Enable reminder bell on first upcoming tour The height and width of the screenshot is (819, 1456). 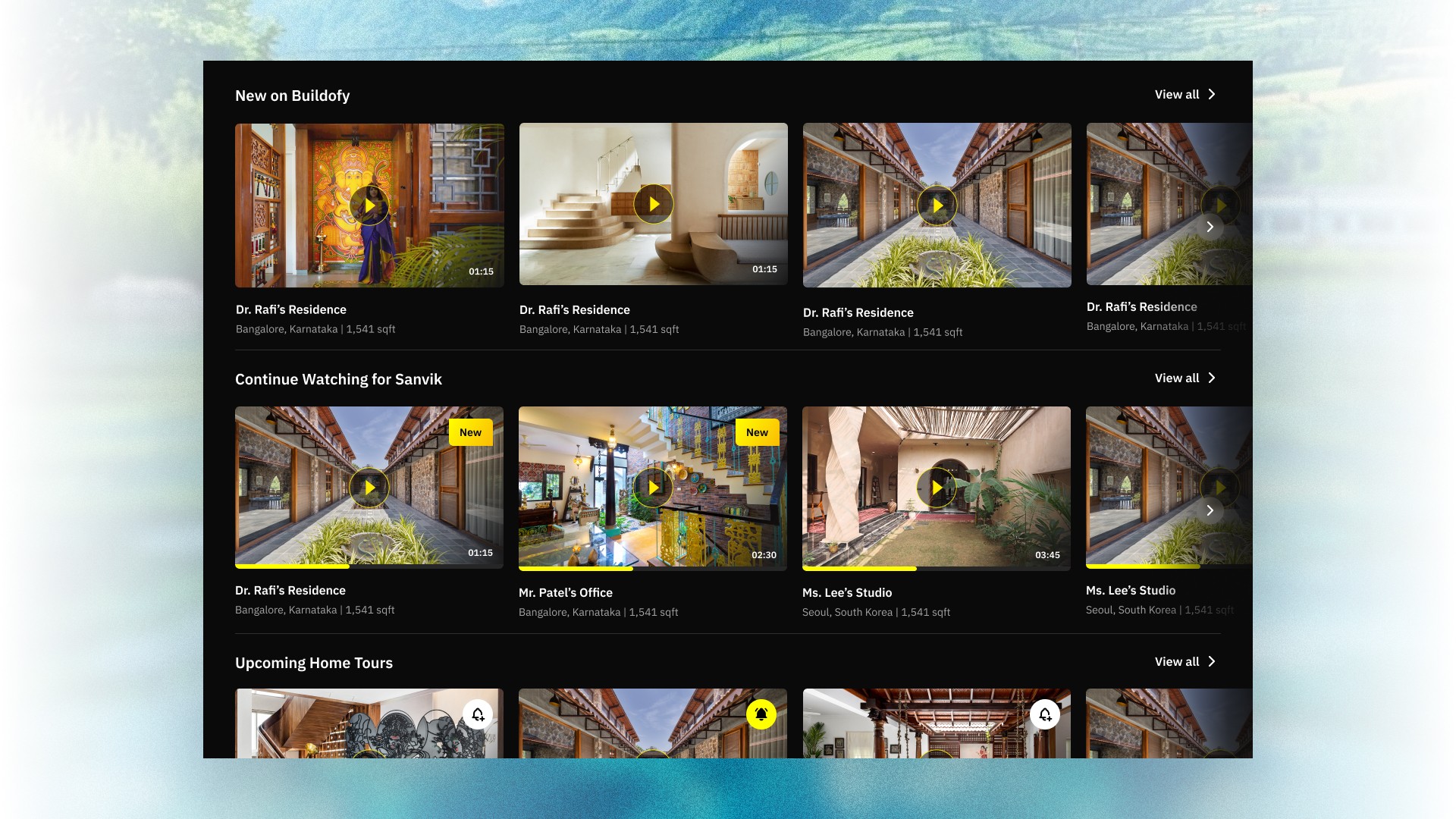click(x=478, y=714)
